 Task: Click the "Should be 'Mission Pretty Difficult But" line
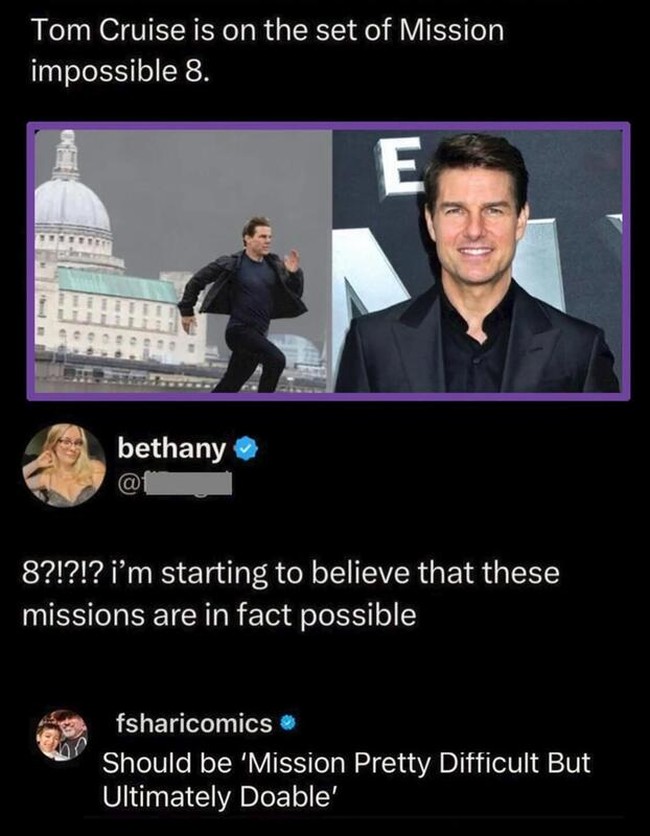point(347,763)
